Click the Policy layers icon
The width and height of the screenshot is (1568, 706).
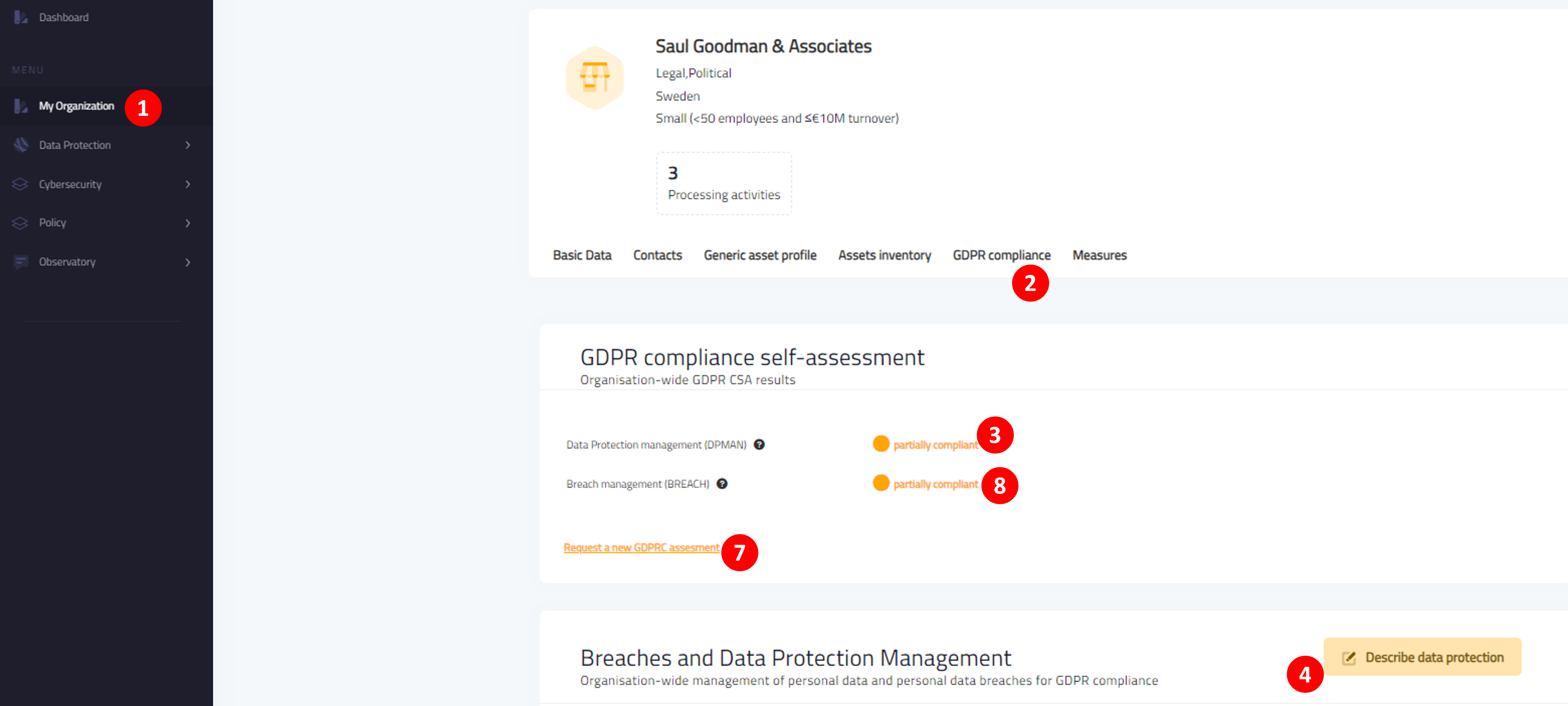[21, 223]
